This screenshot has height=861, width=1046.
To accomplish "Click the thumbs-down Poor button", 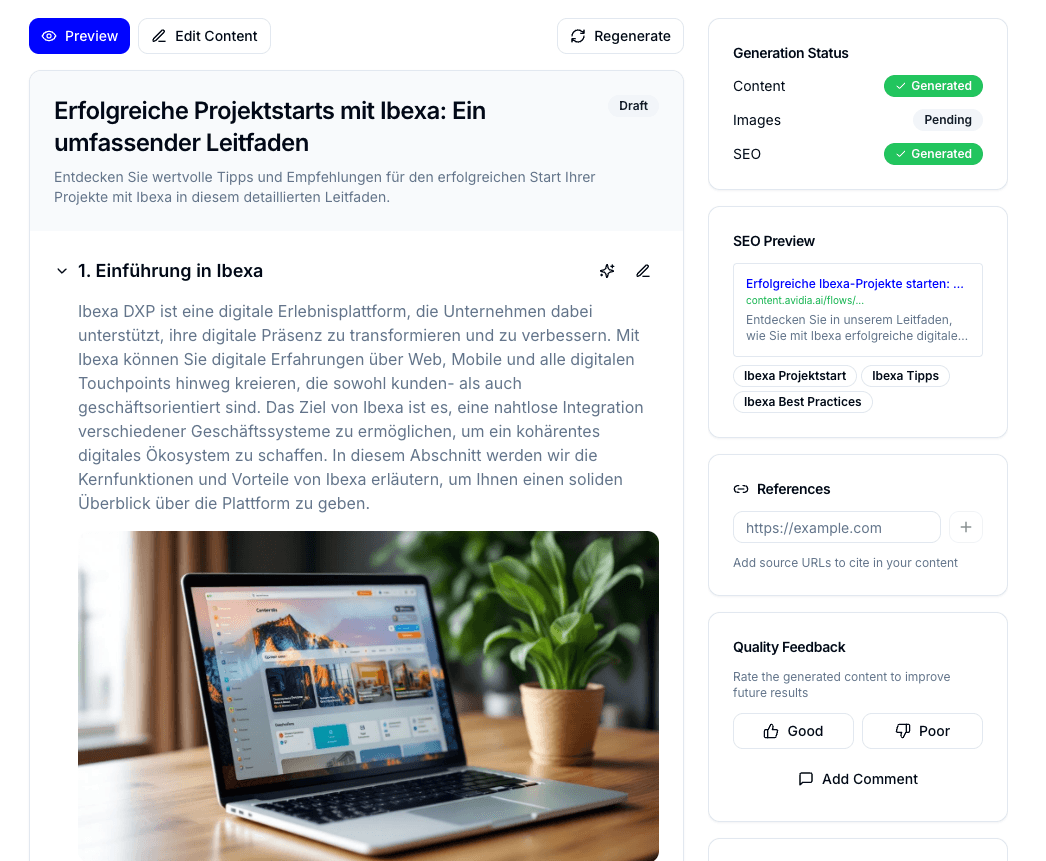I will pyautogui.click(x=922, y=731).
